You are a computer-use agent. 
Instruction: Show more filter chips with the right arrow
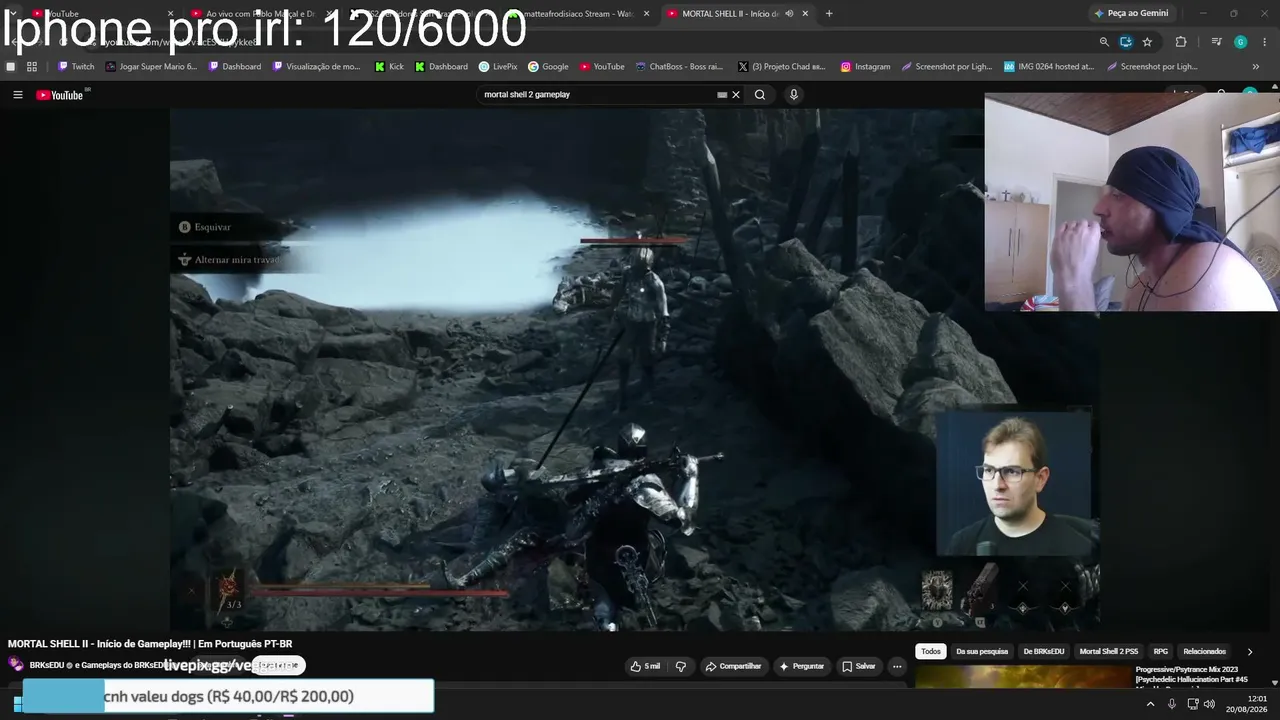tap(1249, 651)
